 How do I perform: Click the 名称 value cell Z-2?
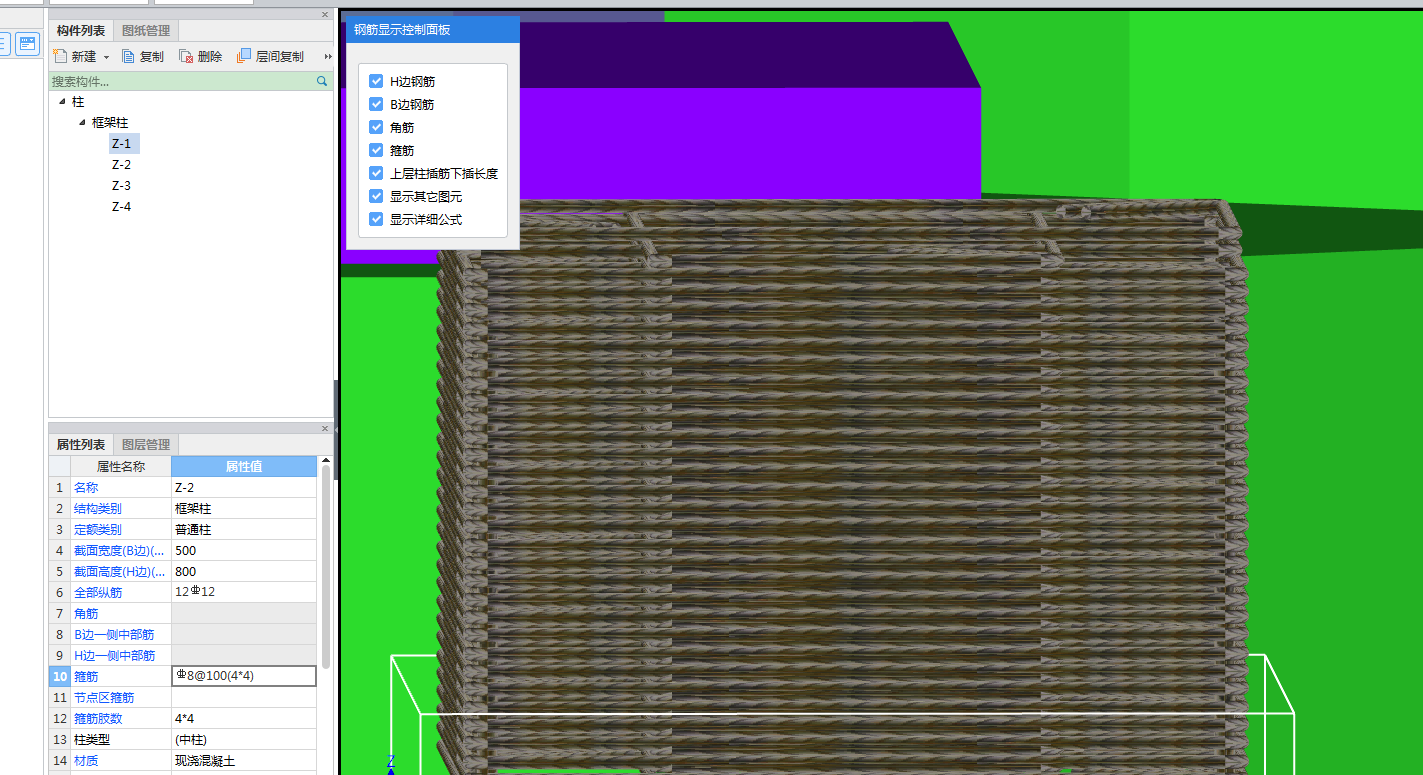[x=244, y=488]
